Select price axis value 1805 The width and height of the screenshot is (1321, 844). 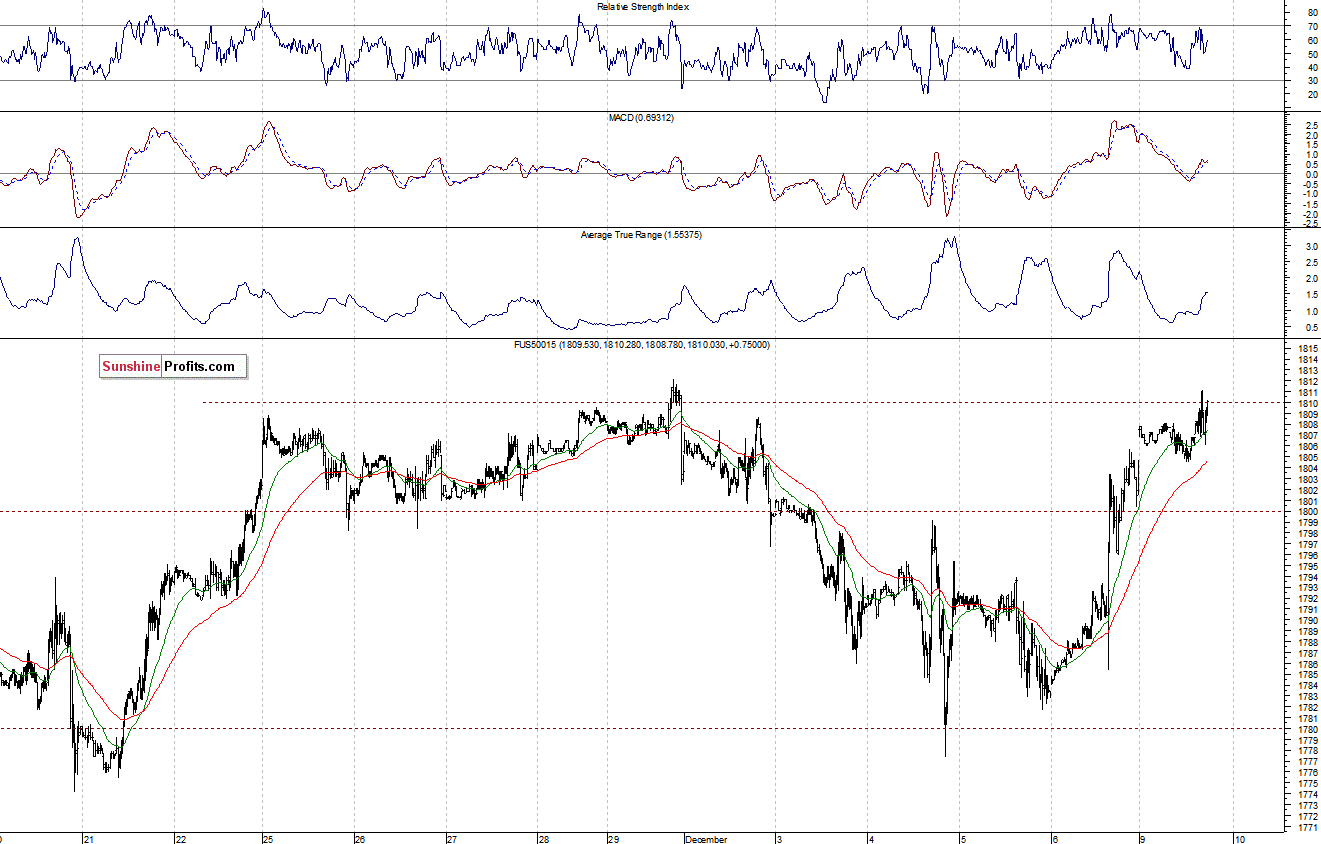(1306, 457)
